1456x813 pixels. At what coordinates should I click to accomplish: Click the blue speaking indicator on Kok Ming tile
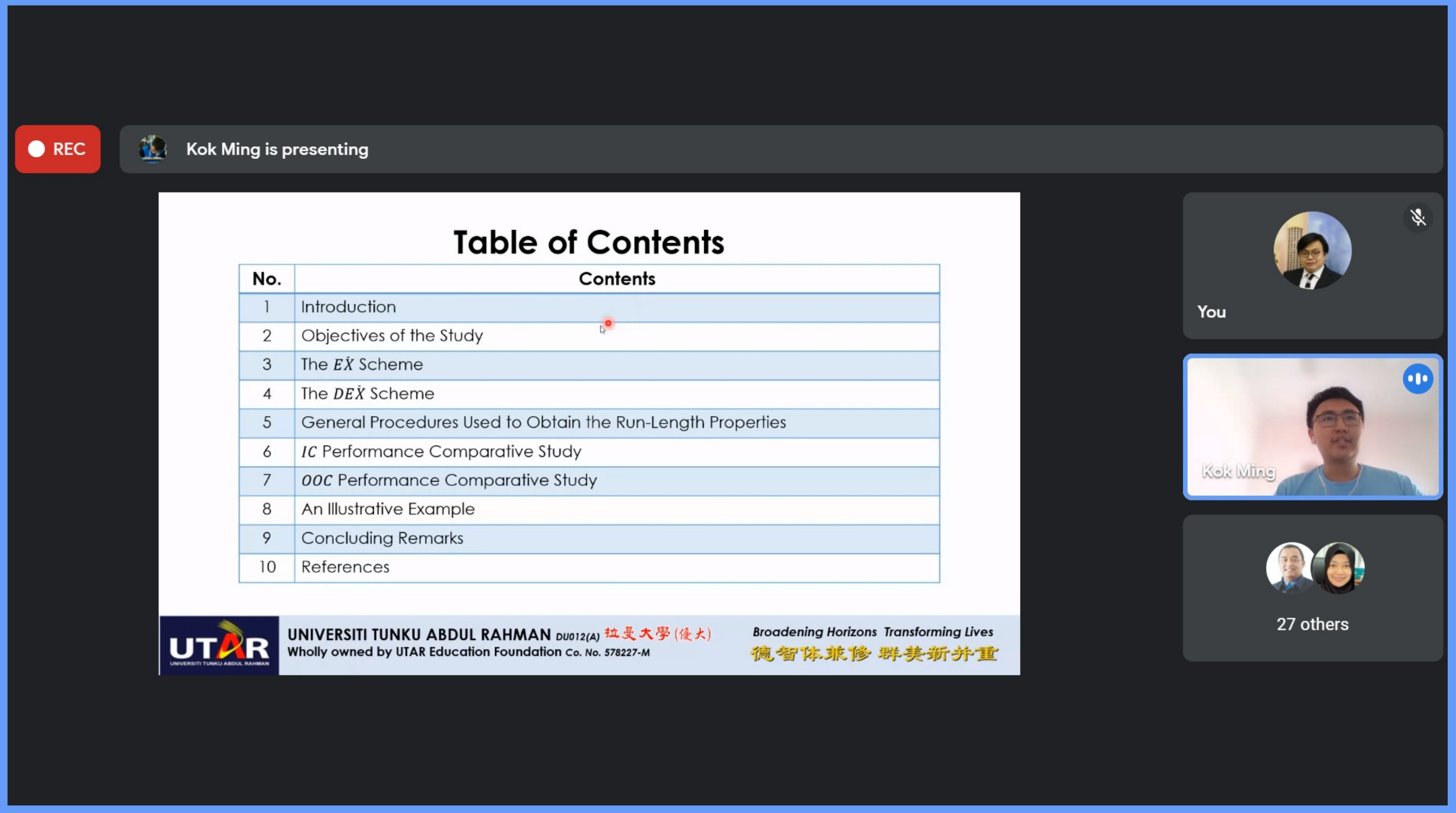1418,379
